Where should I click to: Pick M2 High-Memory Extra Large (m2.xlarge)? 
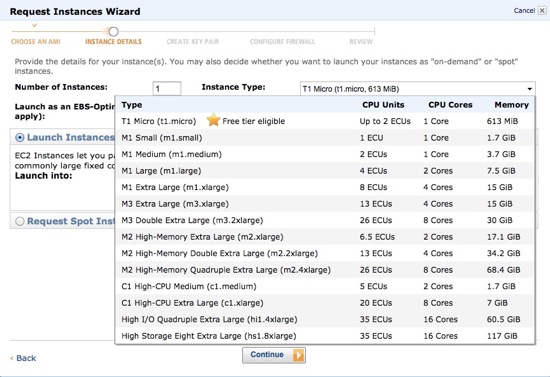(324, 237)
